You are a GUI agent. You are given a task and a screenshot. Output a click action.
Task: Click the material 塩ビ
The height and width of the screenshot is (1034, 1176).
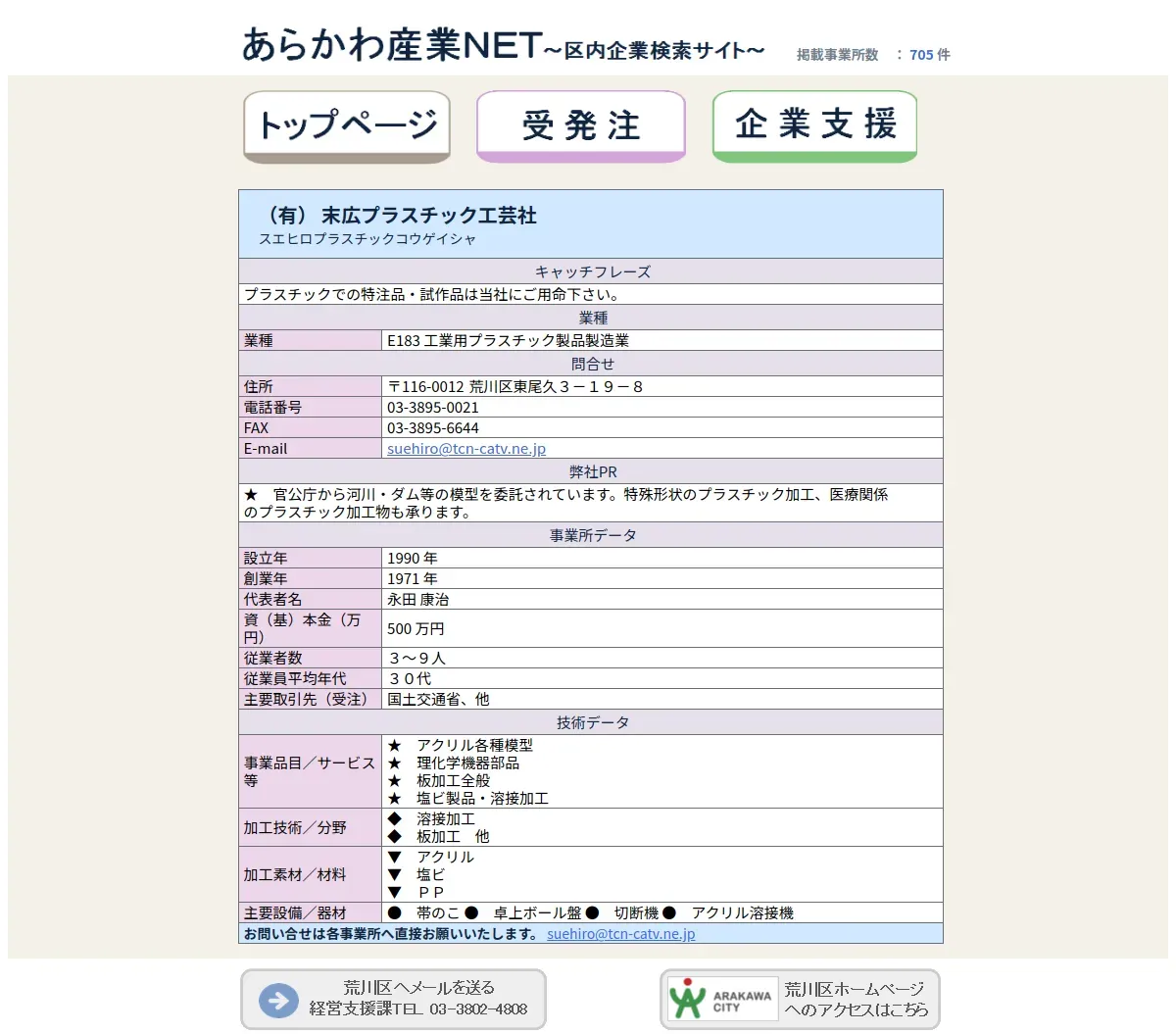430,875
